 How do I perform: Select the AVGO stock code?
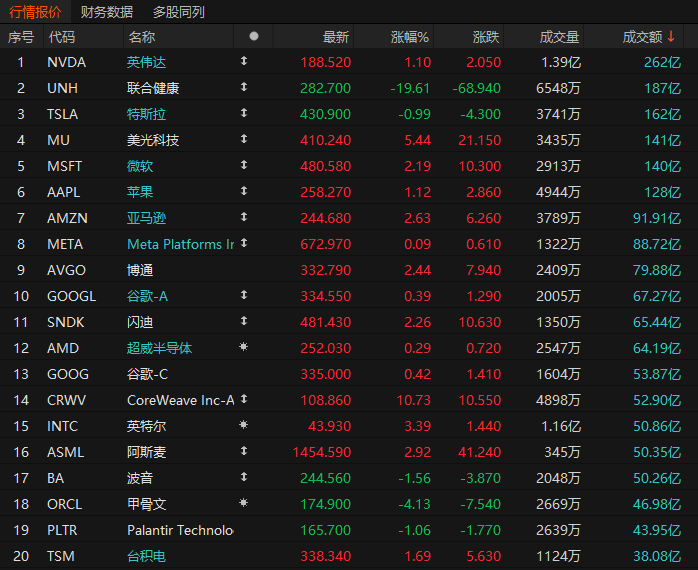click(66, 270)
